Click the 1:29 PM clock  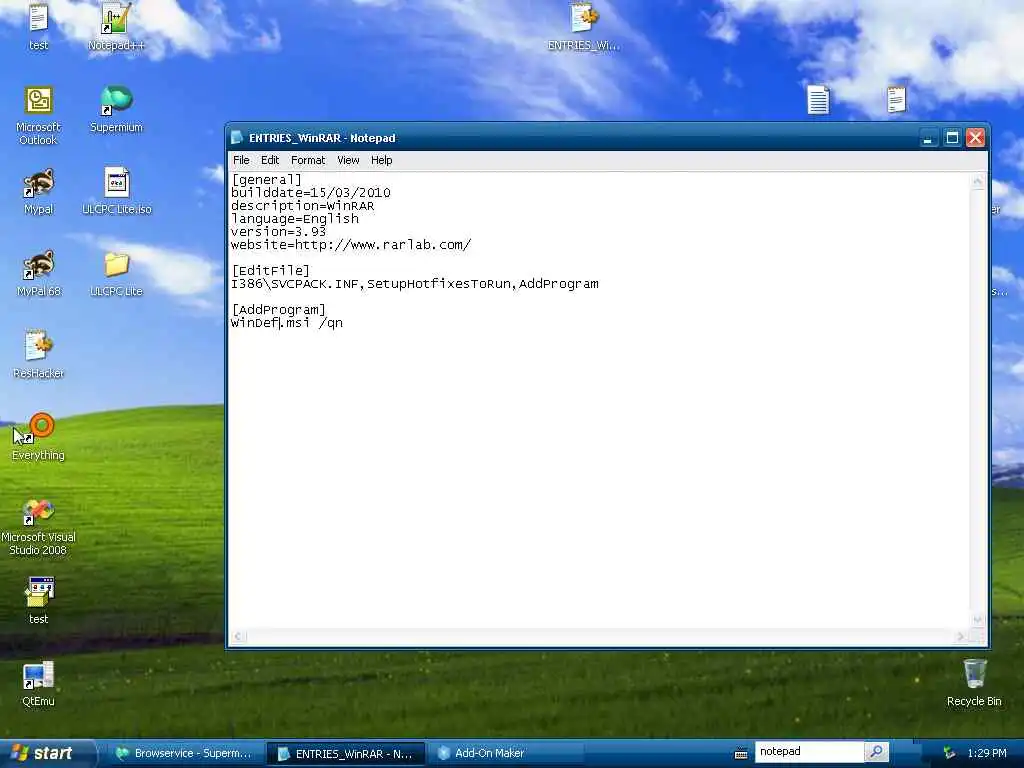pyautogui.click(x=987, y=753)
